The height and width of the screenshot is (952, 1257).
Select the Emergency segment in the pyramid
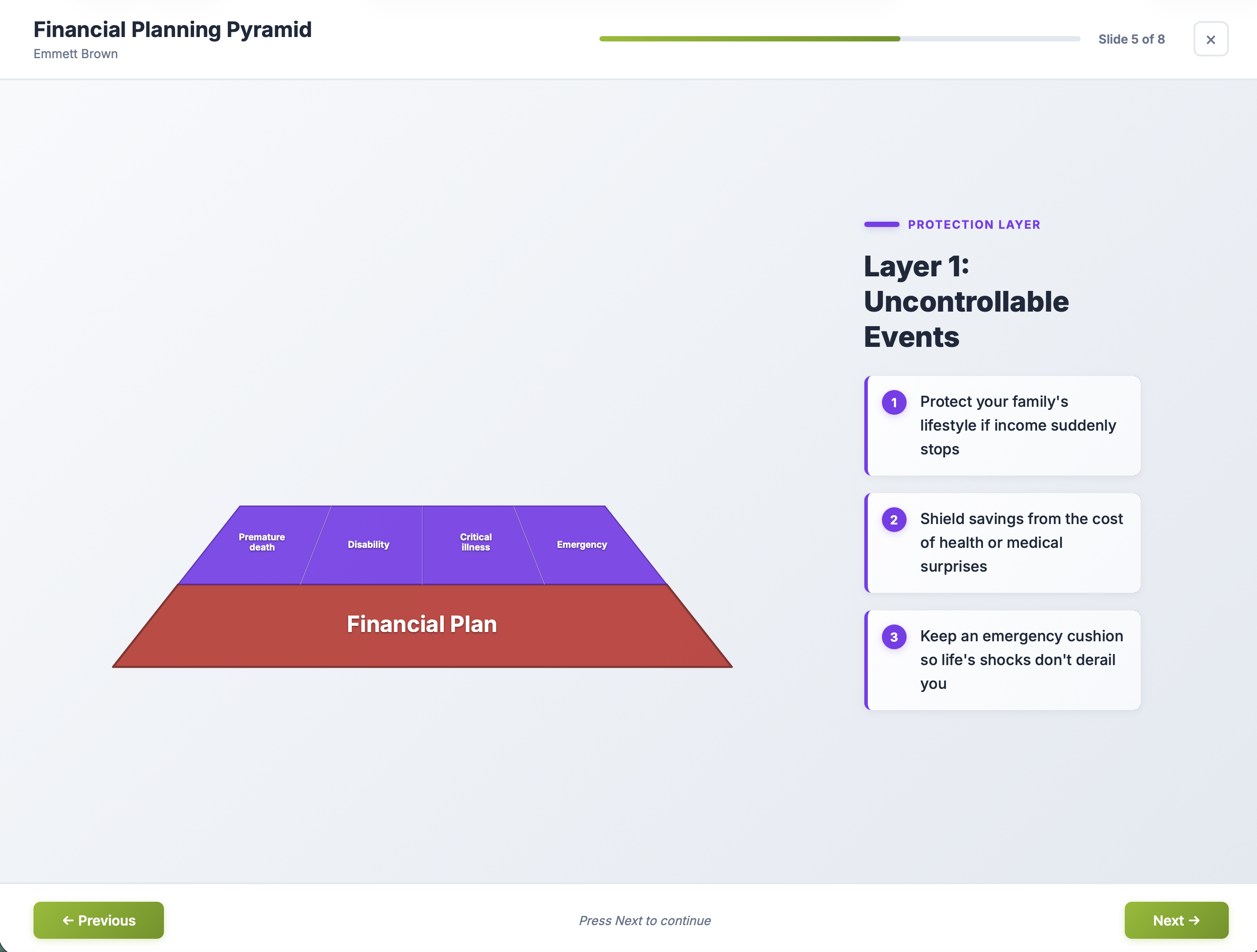[x=582, y=544]
